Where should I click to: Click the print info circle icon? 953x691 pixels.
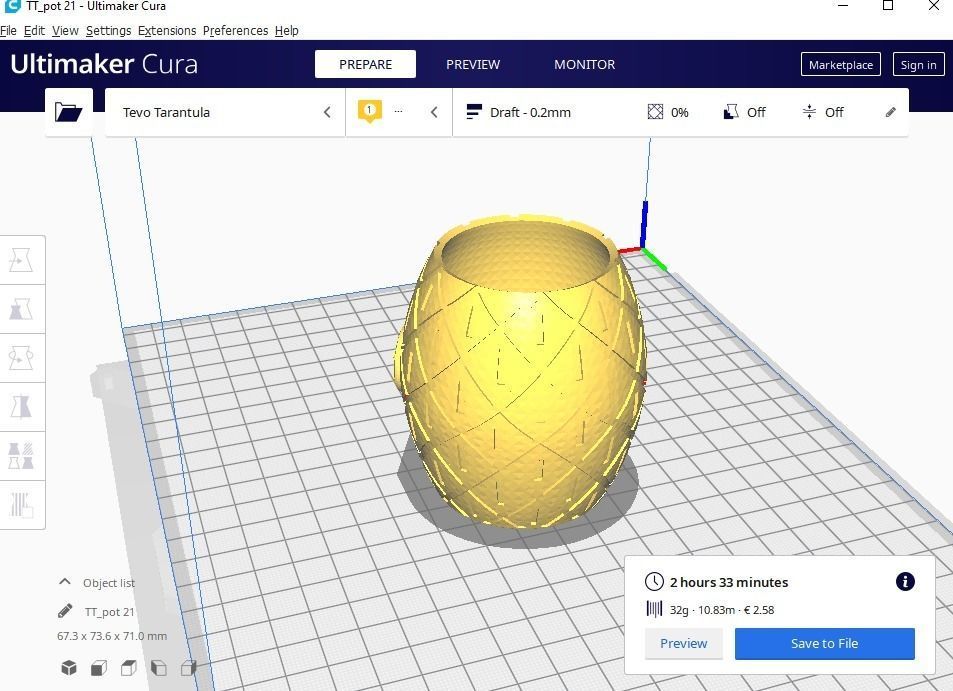905,582
